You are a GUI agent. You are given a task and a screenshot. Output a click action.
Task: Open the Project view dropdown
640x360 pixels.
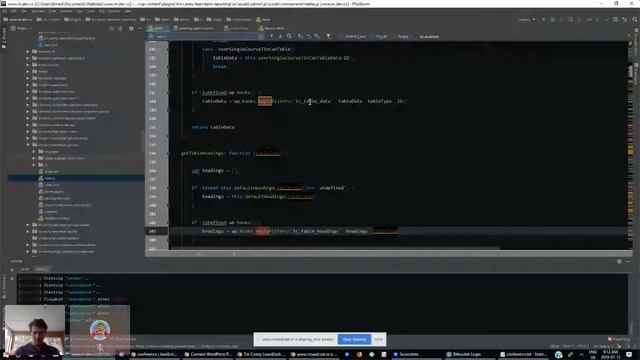22,29
